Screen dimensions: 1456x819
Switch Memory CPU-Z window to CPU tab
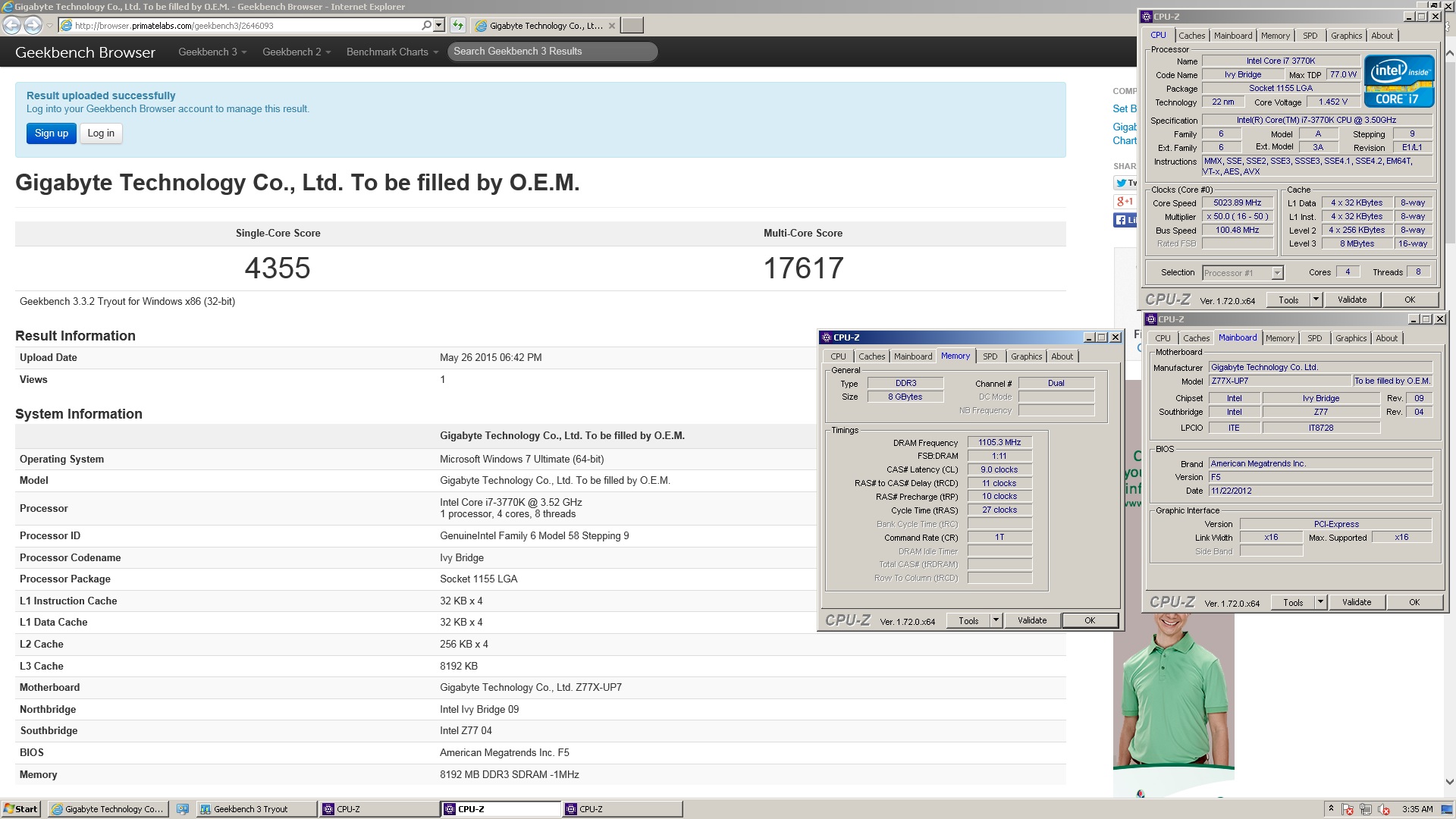pyautogui.click(x=838, y=356)
